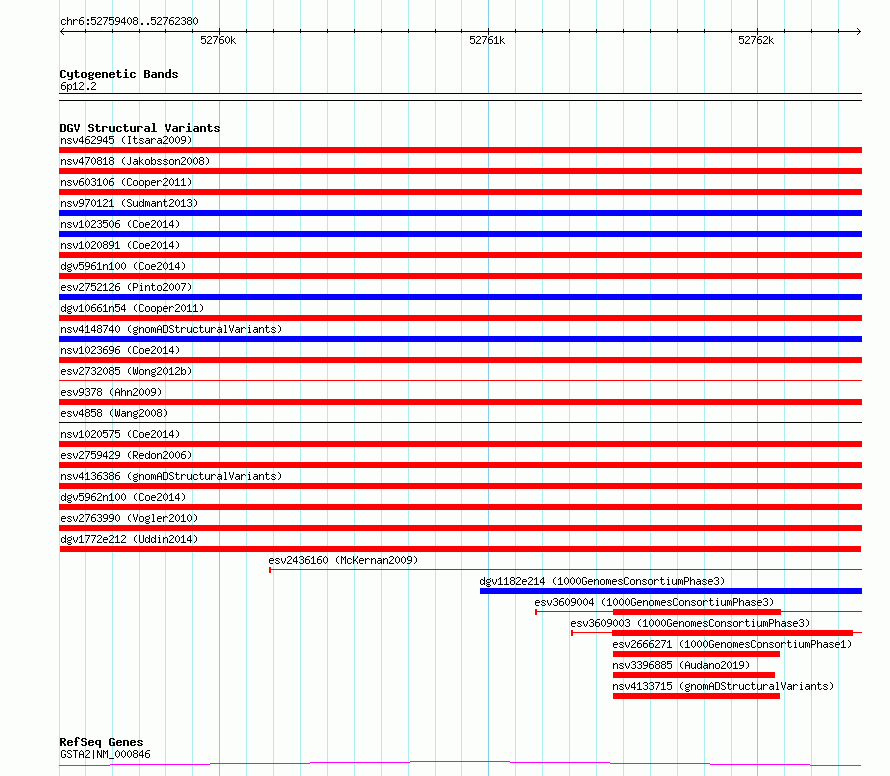This screenshot has width=890, height=776.
Task: Open nsv1023506 (Coe2014) variant details
Action: pyautogui.click(x=120, y=224)
